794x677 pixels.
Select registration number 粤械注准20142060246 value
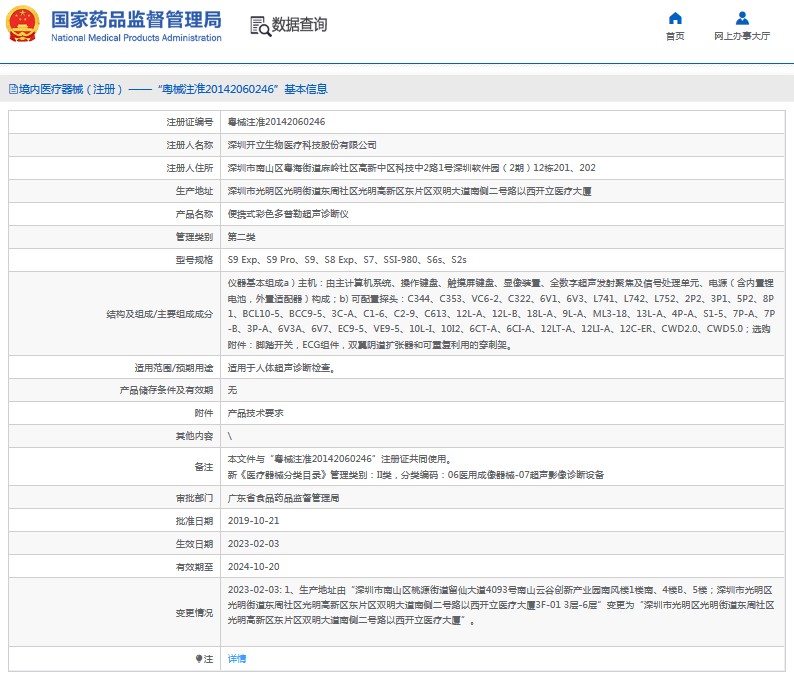(276, 122)
